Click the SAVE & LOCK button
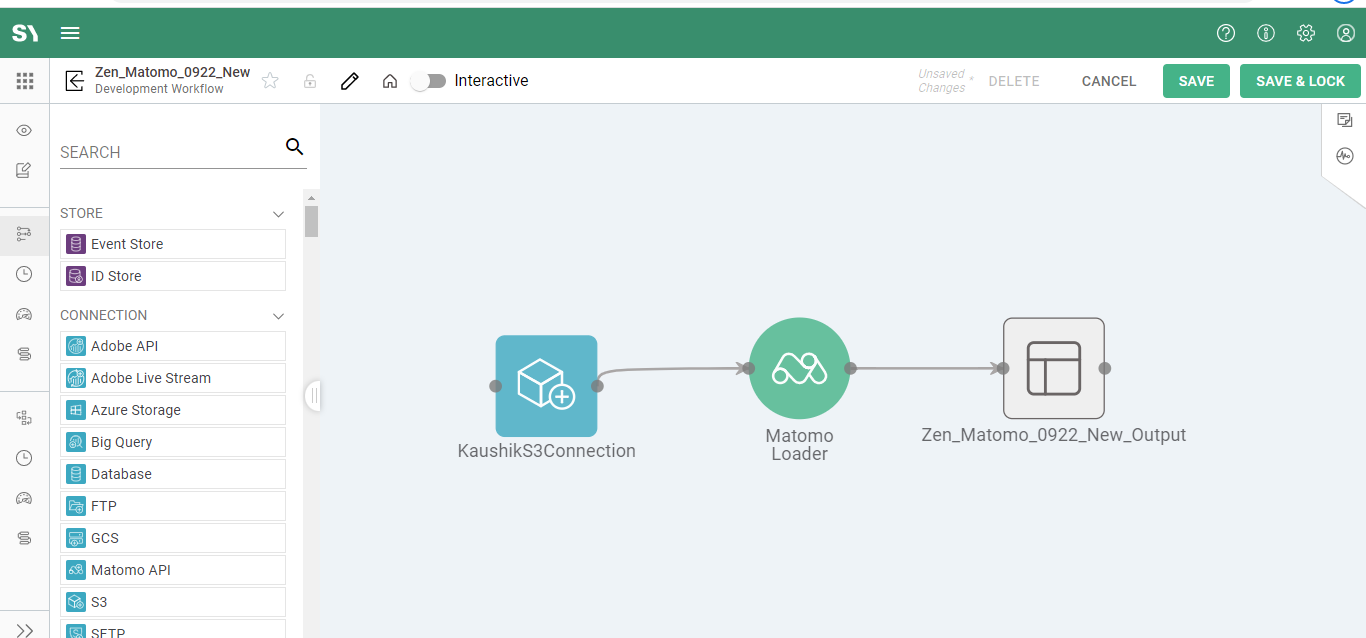Image resolution: width=1366 pixels, height=638 pixels. [1299, 81]
